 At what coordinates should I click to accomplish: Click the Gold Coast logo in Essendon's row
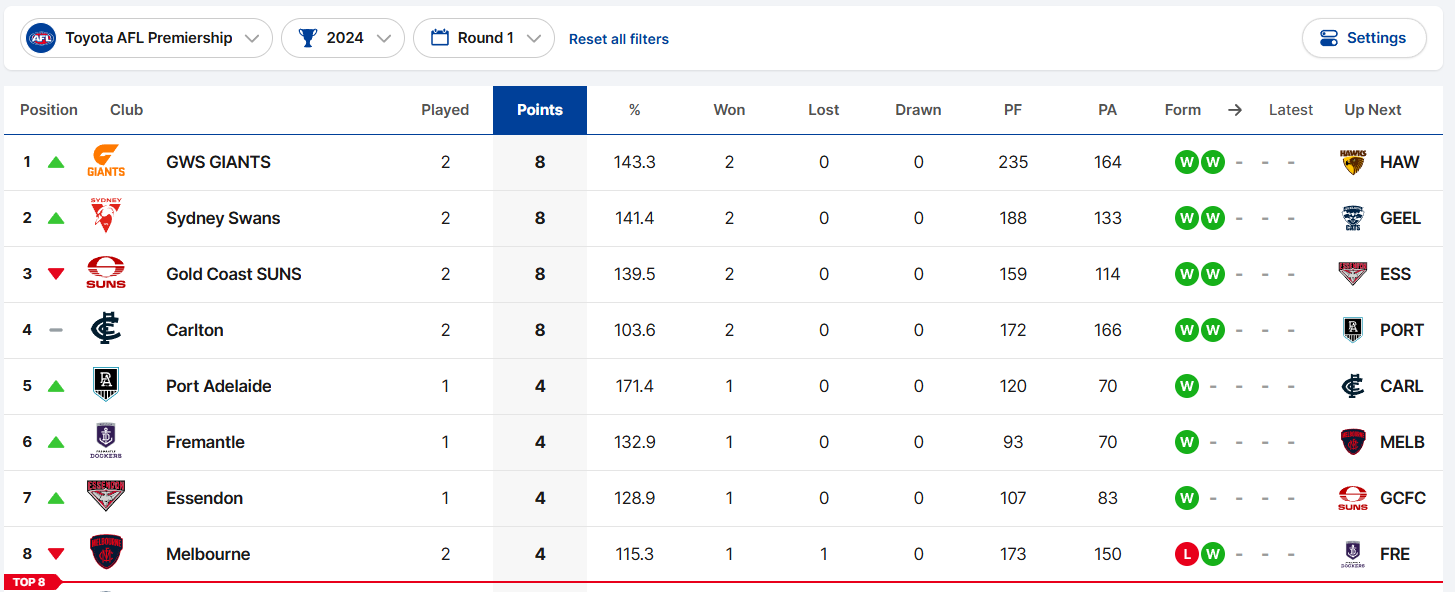click(x=1353, y=498)
